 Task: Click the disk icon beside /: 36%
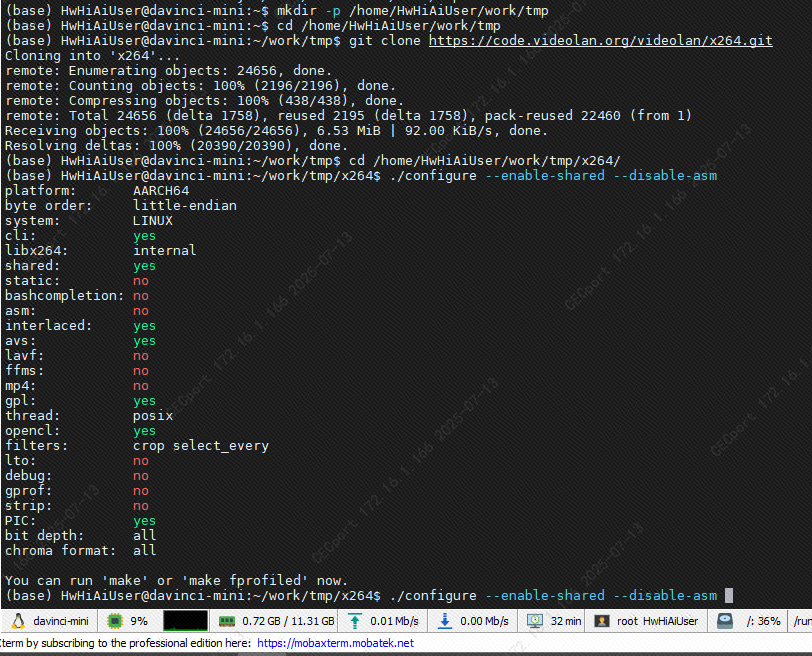(725, 621)
